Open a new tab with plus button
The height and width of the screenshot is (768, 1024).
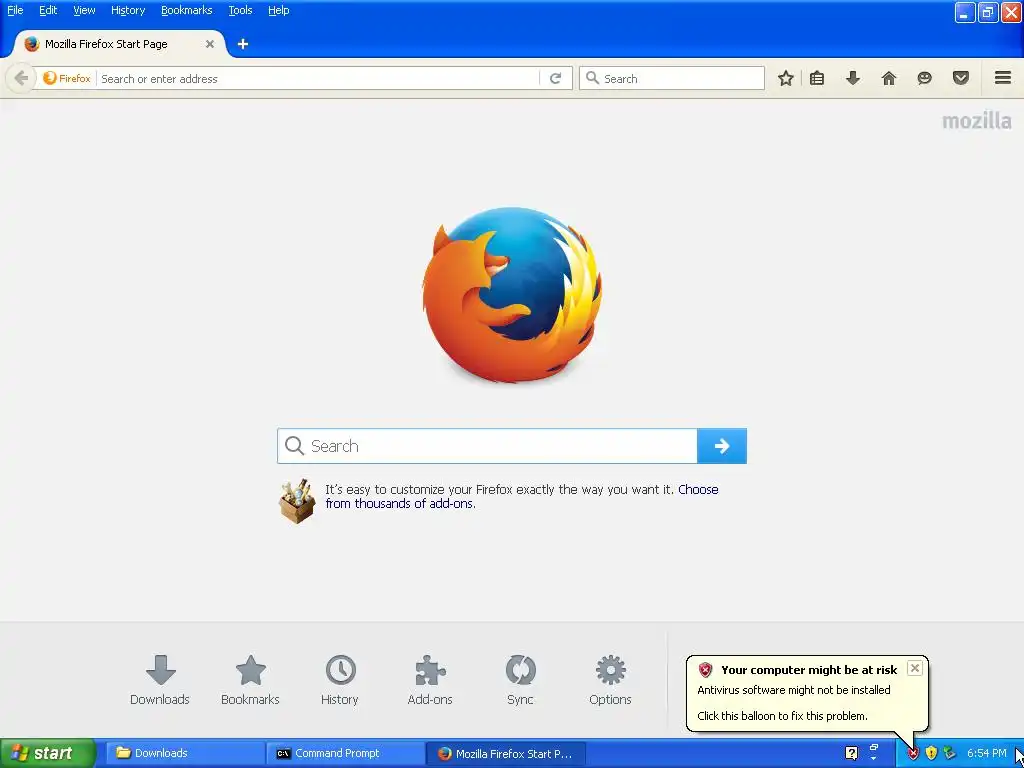pos(243,44)
